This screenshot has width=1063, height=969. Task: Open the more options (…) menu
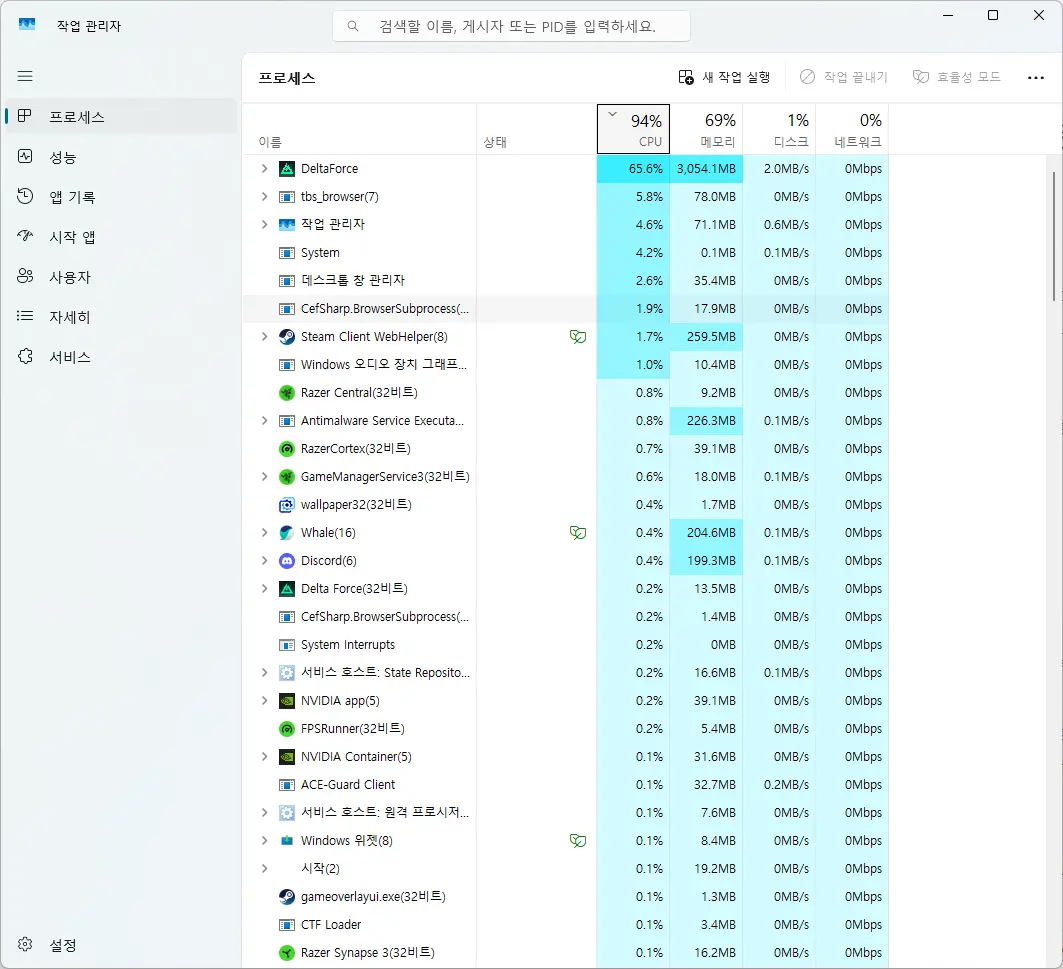(x=1035, y=77)
